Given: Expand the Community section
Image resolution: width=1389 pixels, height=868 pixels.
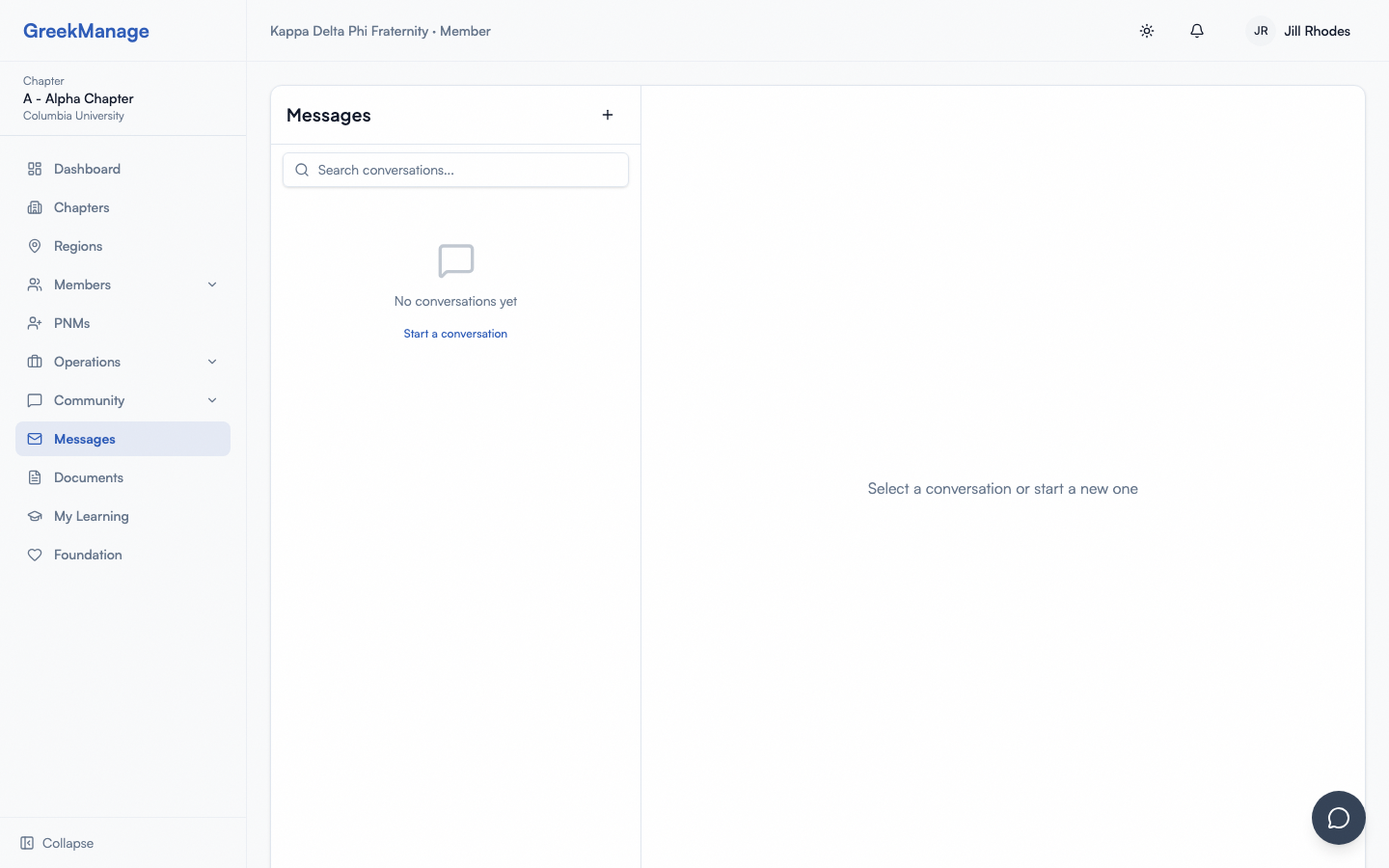Looking at the screenshot, I should pyautogui.click(x=212, y=400).
